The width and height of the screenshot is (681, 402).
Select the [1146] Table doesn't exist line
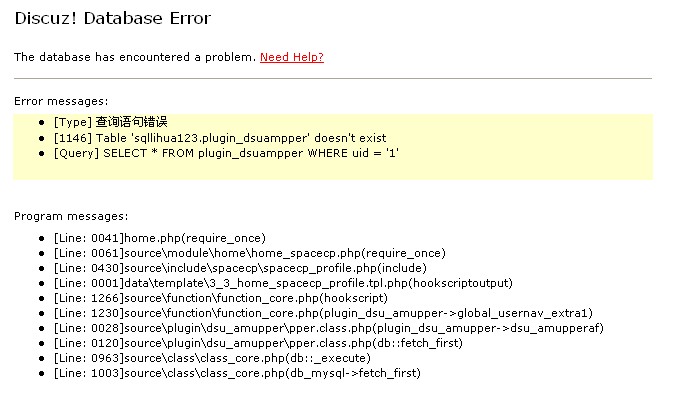pos(220,138)
